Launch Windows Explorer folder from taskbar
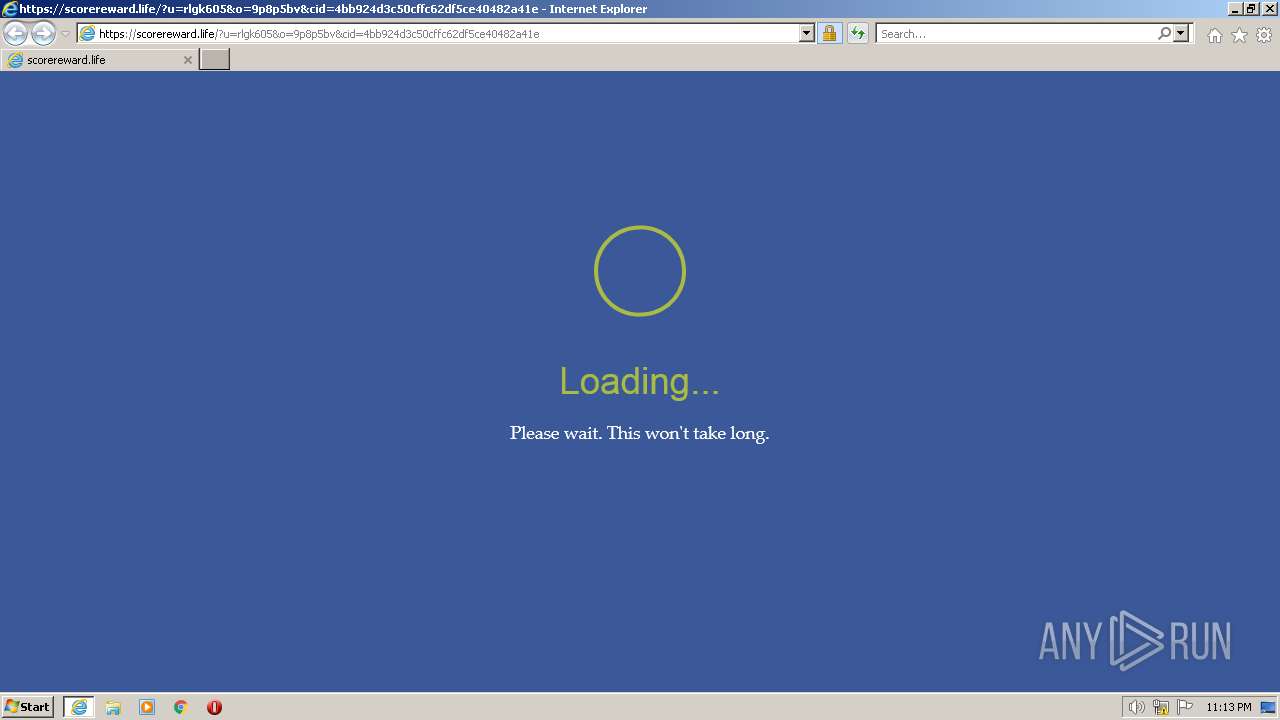1280x720 pixels. point(113,707)
